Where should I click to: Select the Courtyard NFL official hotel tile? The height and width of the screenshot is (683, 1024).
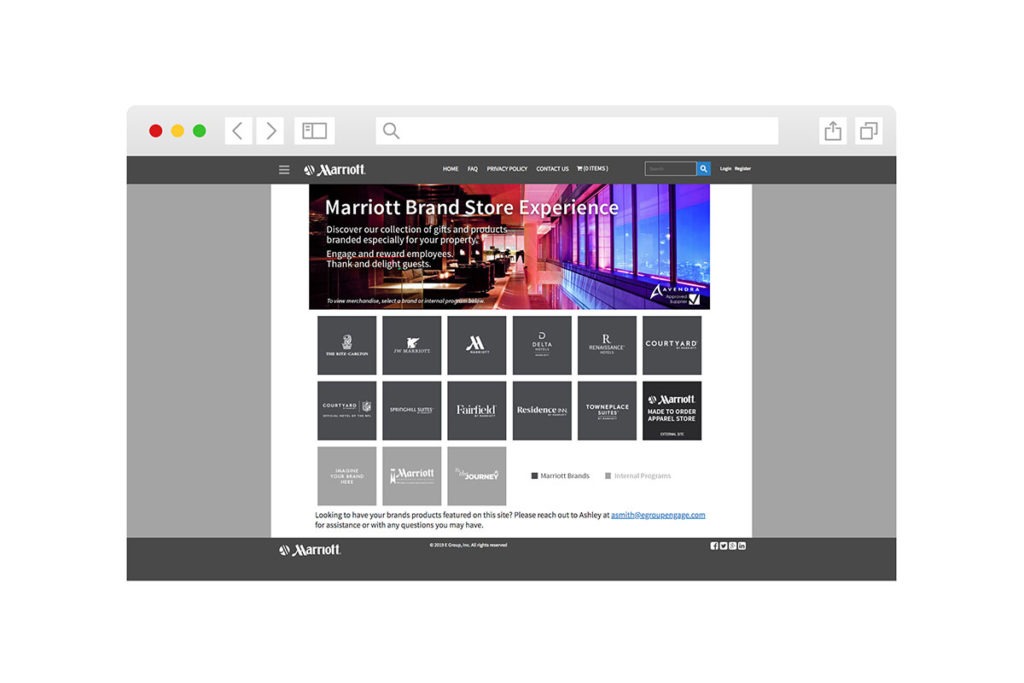click(x=347, y=411)
